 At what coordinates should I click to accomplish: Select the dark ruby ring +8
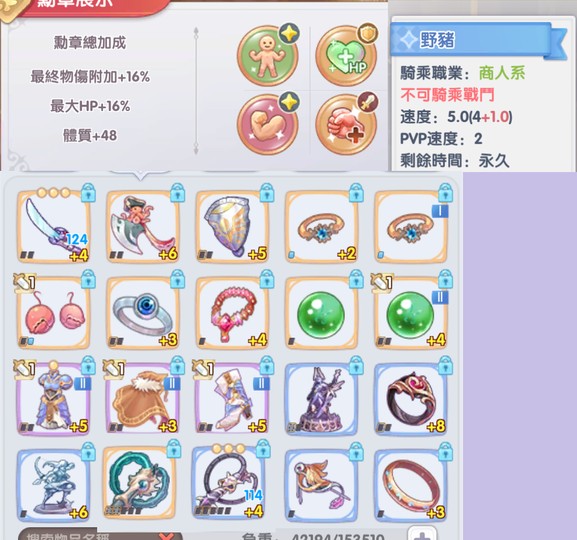pos(411,399)
